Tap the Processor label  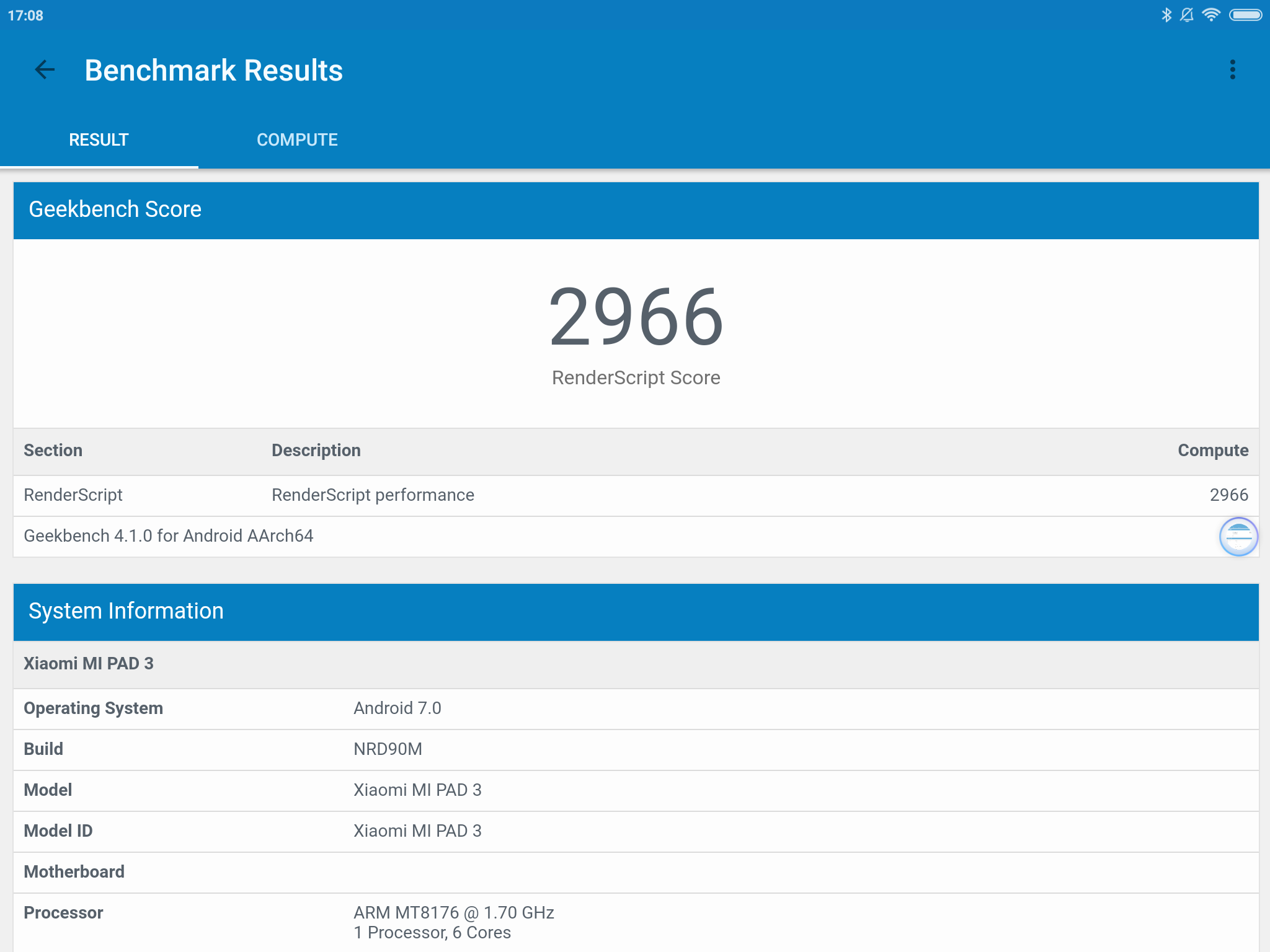tap(63, 913)
